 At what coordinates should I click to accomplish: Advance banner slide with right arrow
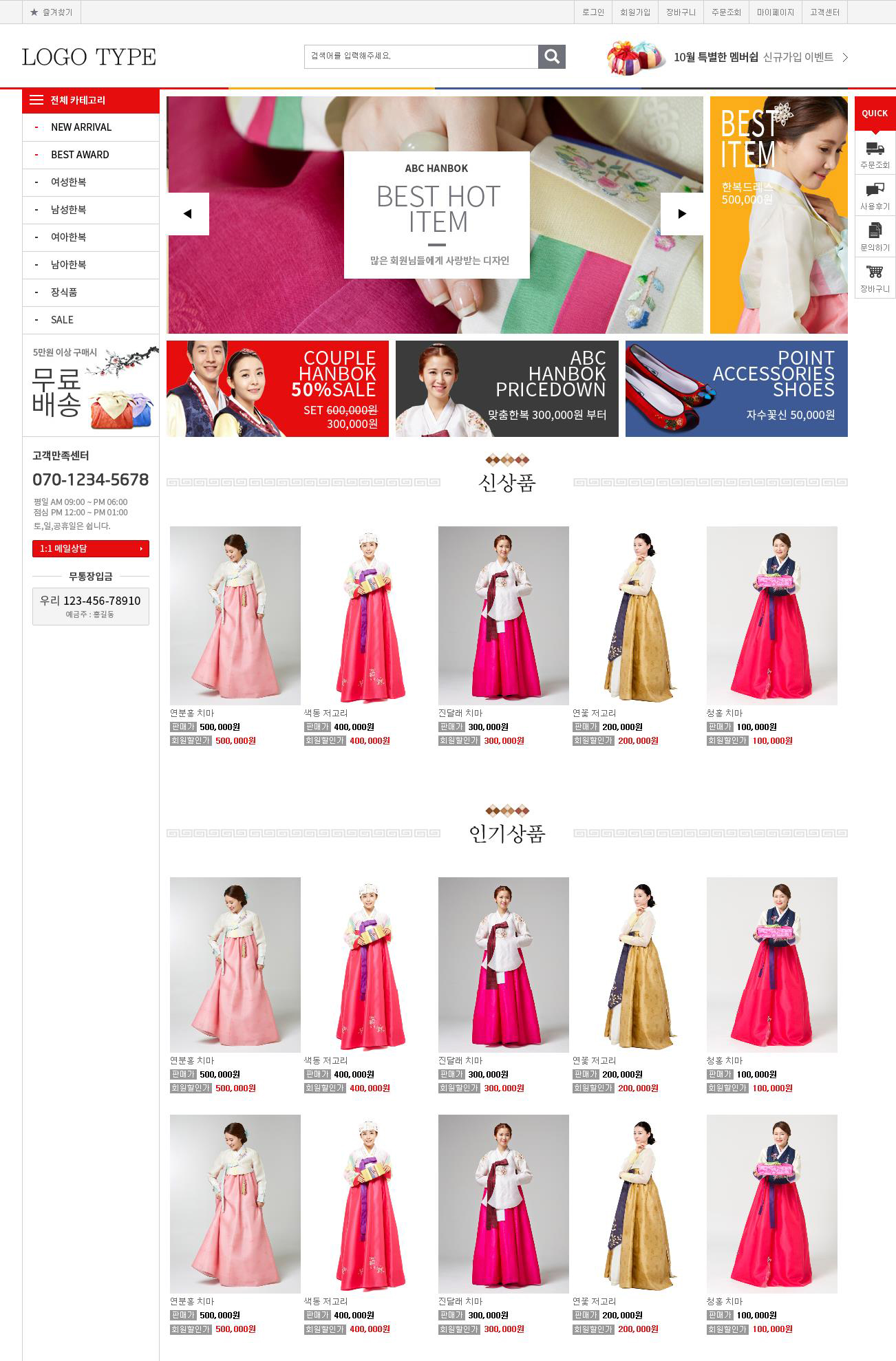tap(682, 214)
